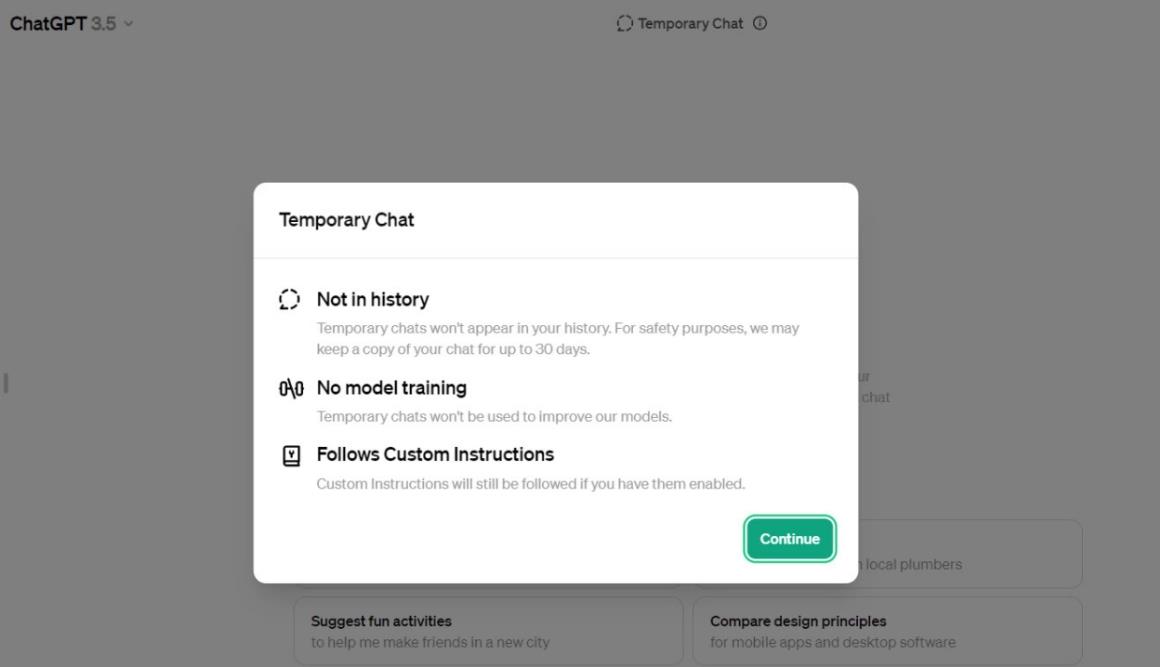Click the chevron arrow beside 3.5
The height and width of the screenshot is (667, 1160).
pyautogui.click(x=128, y=24)
